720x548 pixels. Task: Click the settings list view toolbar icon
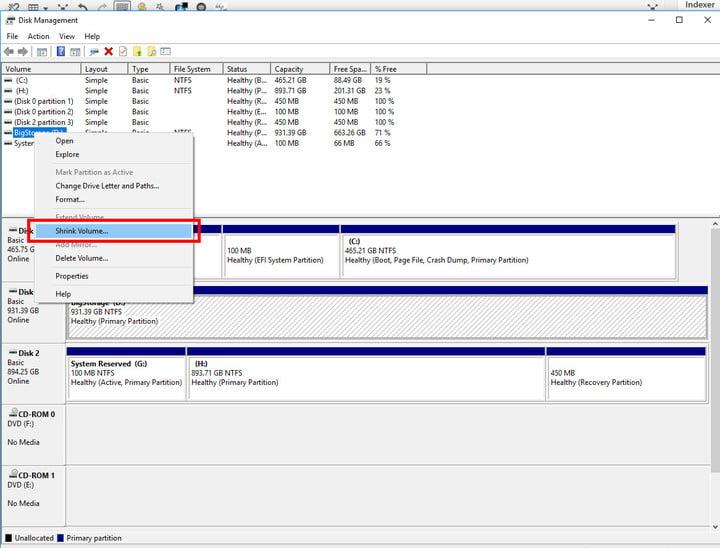tap(166, 51)
